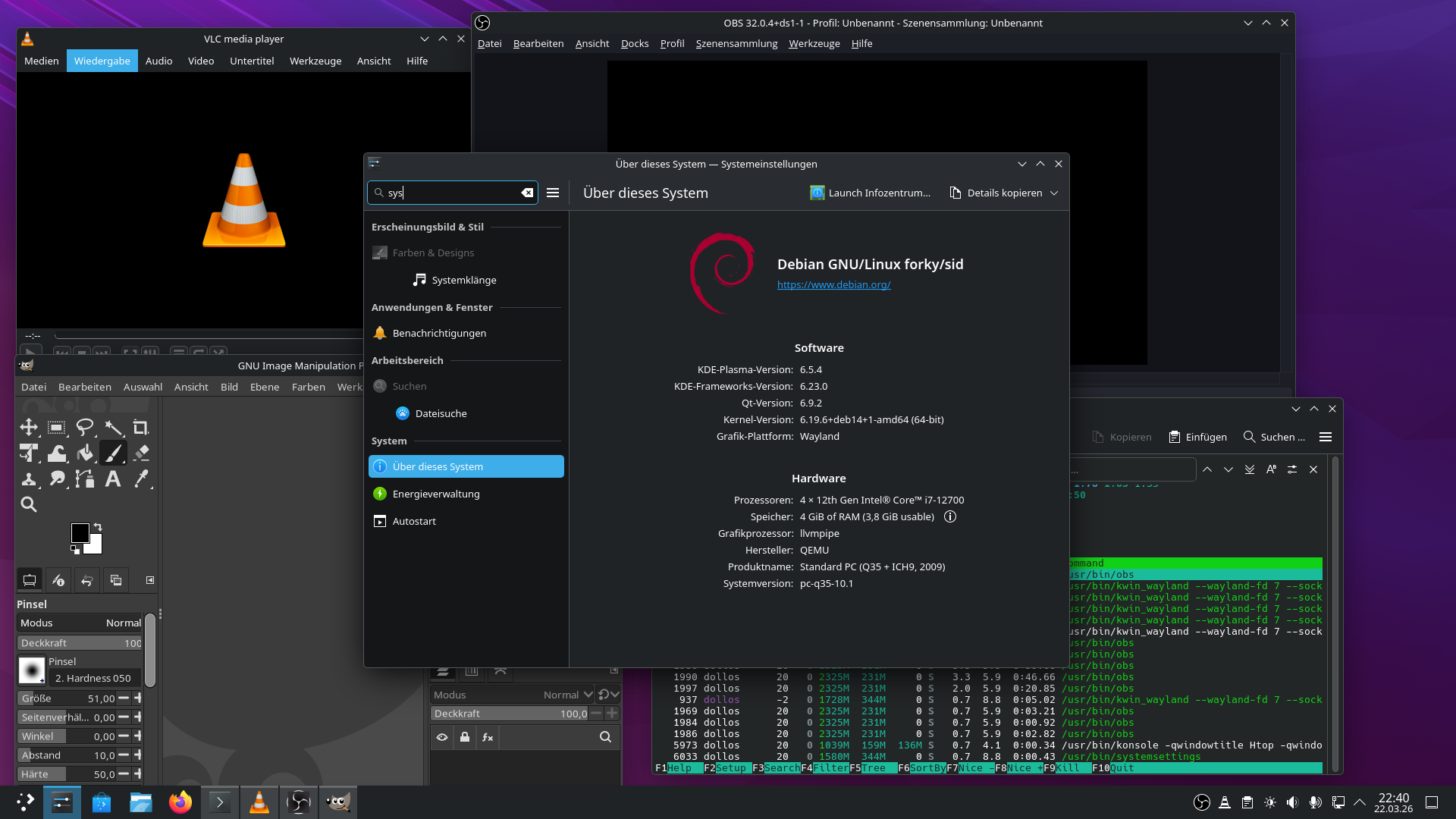The height and width of the screenshot is (819, 1456).
Task: Select the Crop tool in GIMP
Action: click(141, 428)
